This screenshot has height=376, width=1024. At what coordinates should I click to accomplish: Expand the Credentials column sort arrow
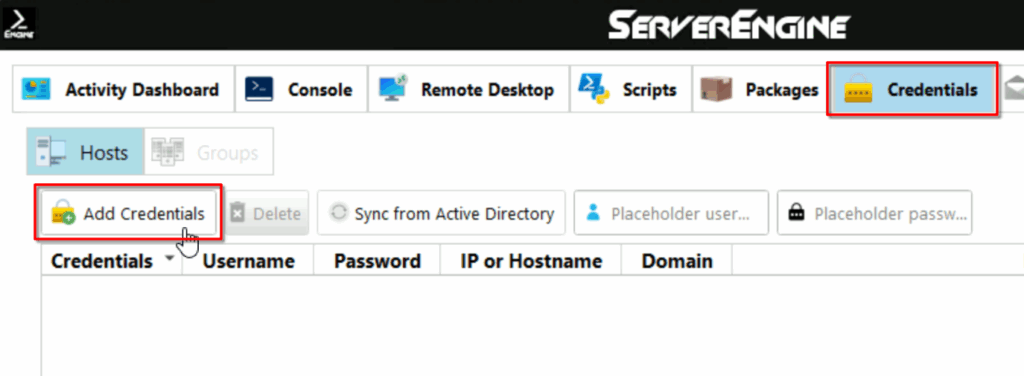(170, 259)
